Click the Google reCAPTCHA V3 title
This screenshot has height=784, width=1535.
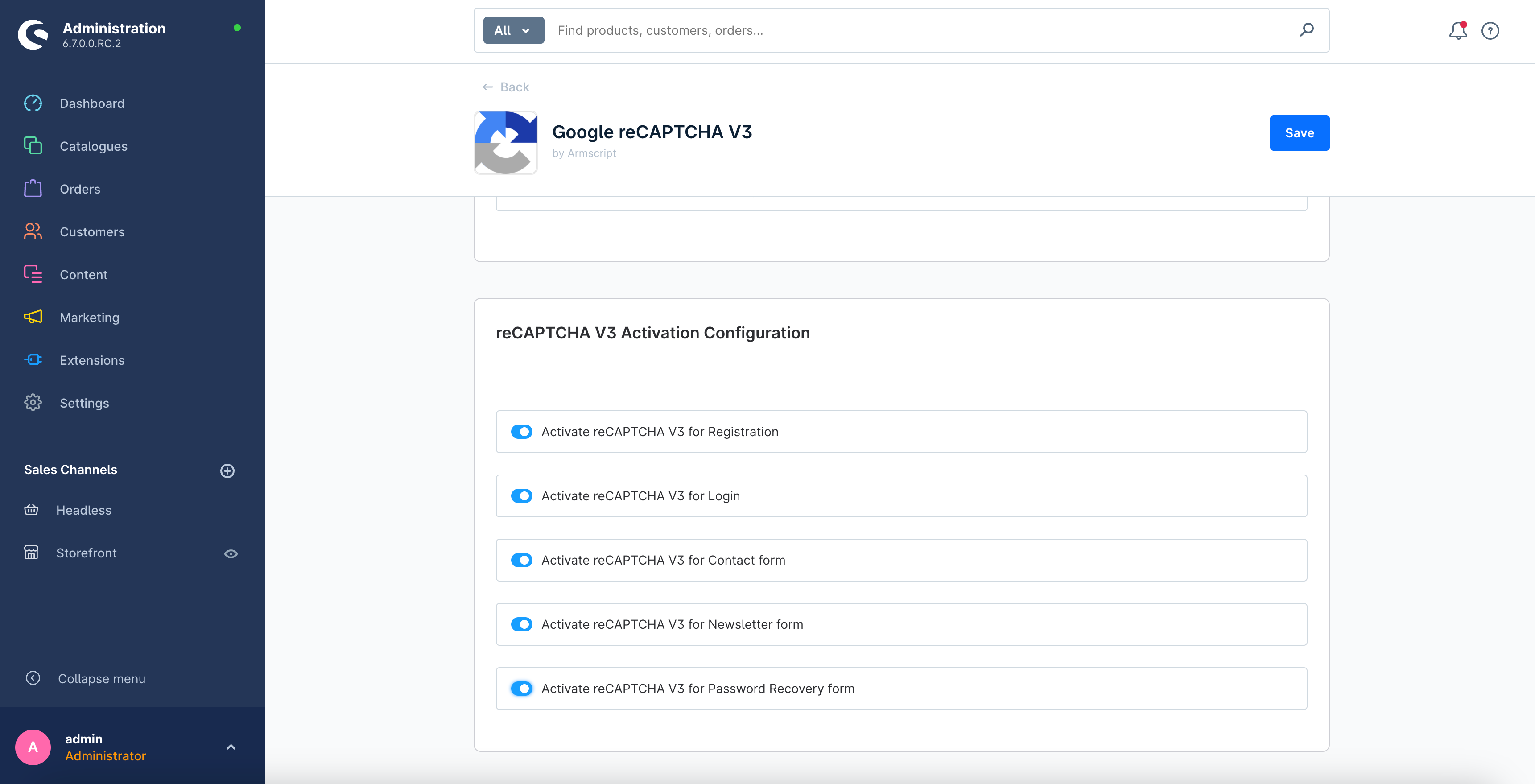point(652,132)
